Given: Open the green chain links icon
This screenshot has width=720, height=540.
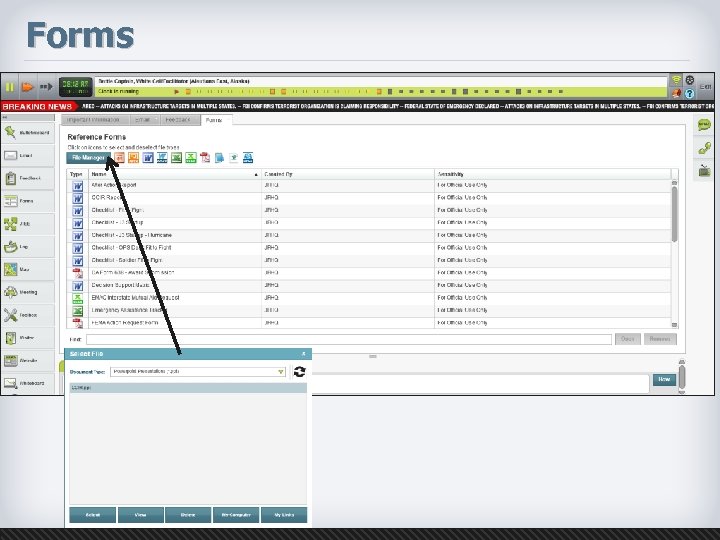Looking at the screenshot, I should click(x=703, y=148).
